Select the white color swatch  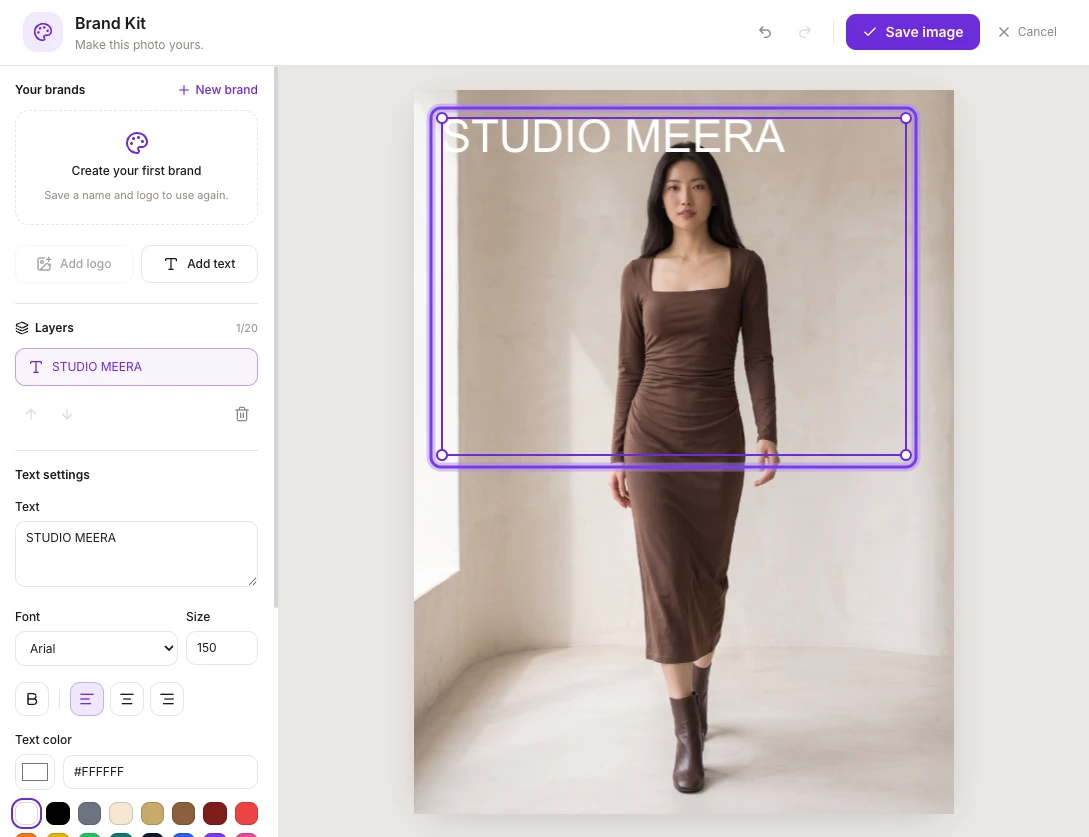(26, 813)
